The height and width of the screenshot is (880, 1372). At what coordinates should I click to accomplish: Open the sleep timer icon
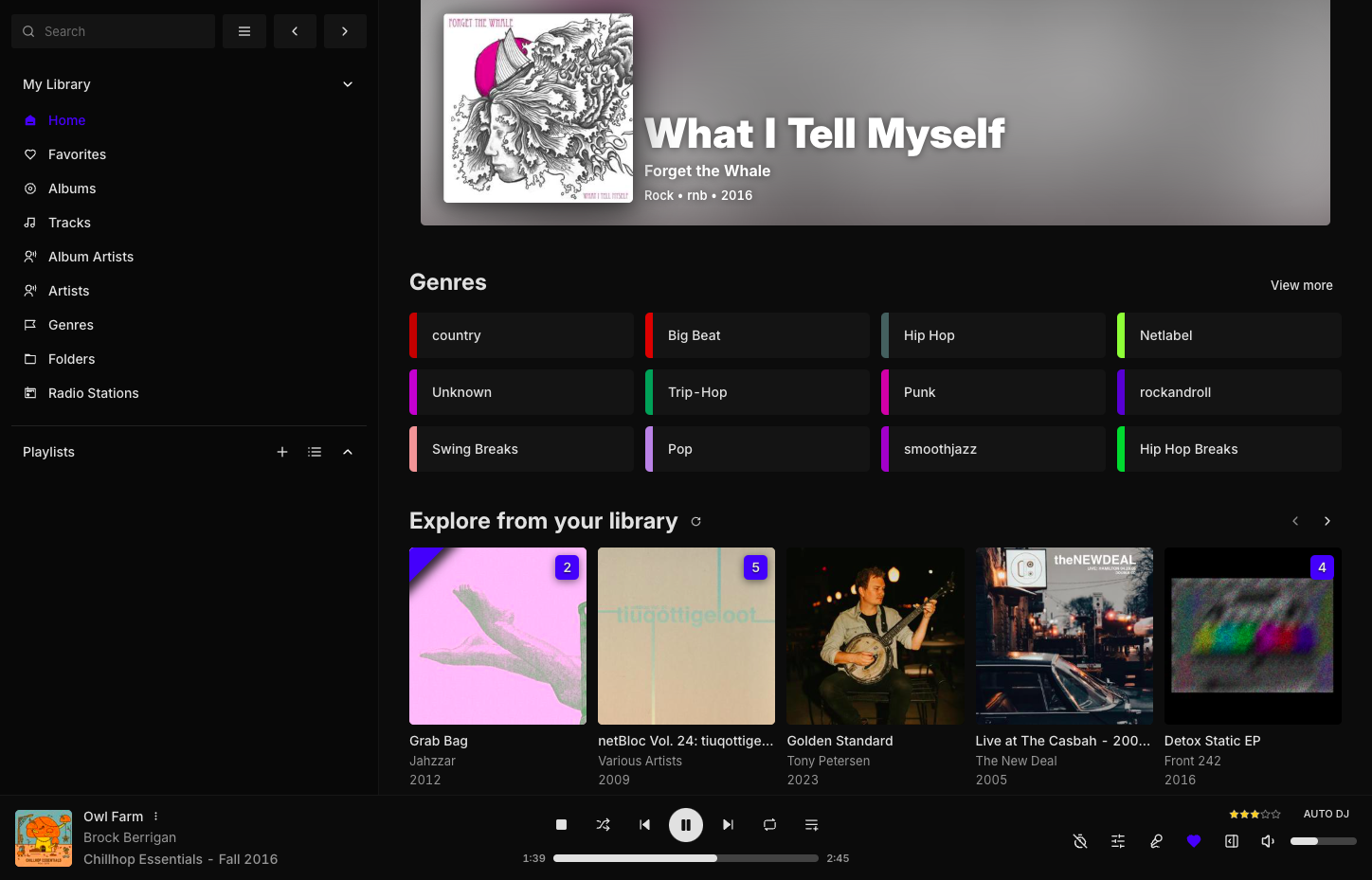[x=1080, y=841]
